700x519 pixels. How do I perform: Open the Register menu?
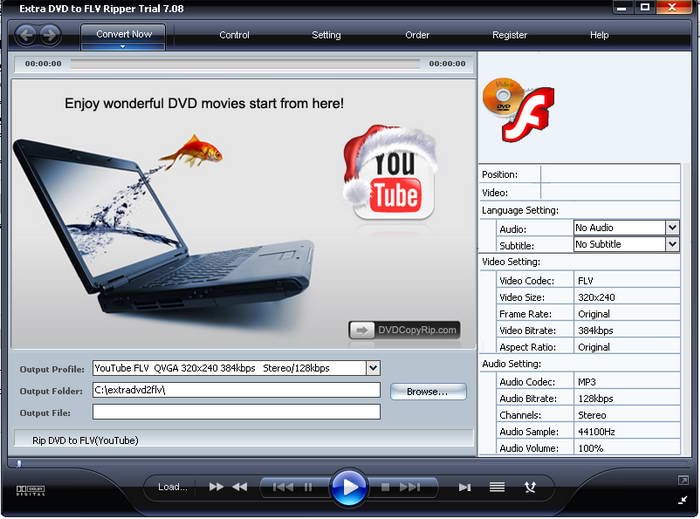click(509, 35)
